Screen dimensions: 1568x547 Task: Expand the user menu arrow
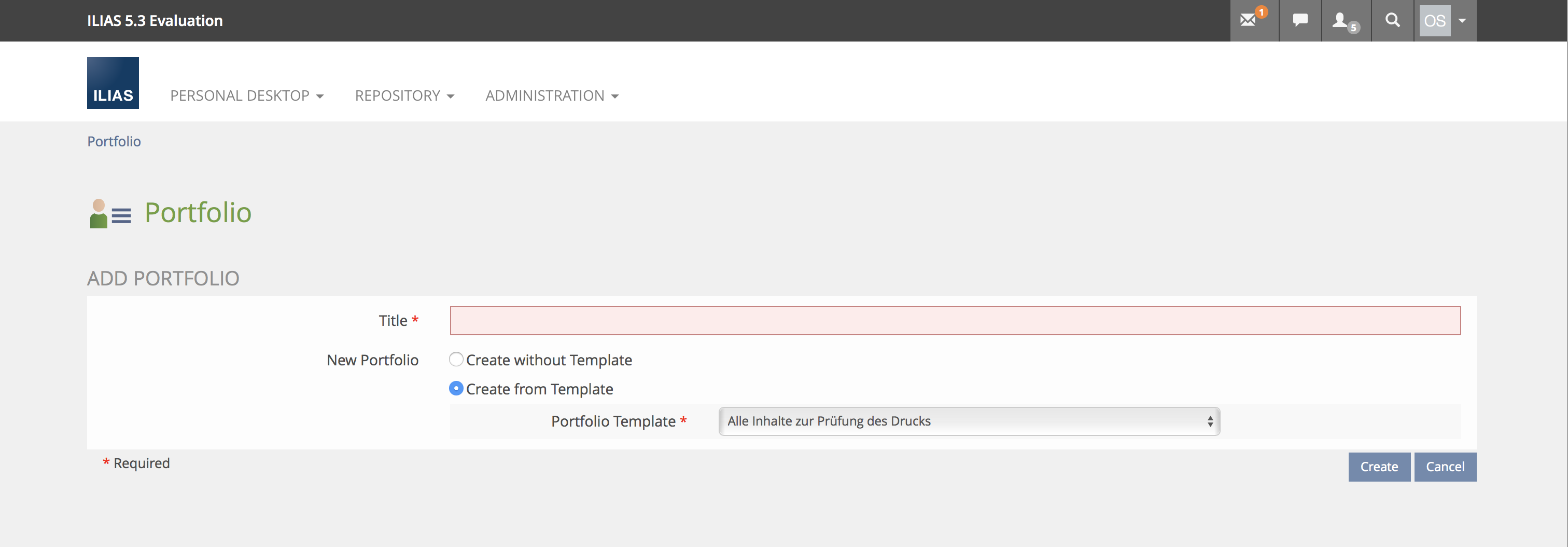click(x=1462, y=21)
